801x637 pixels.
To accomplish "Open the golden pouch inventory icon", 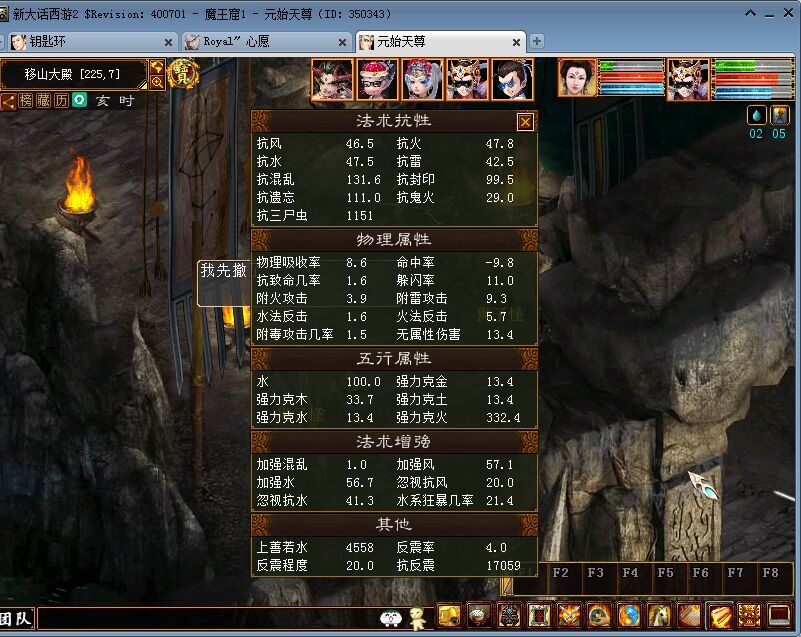I will 450,616.
